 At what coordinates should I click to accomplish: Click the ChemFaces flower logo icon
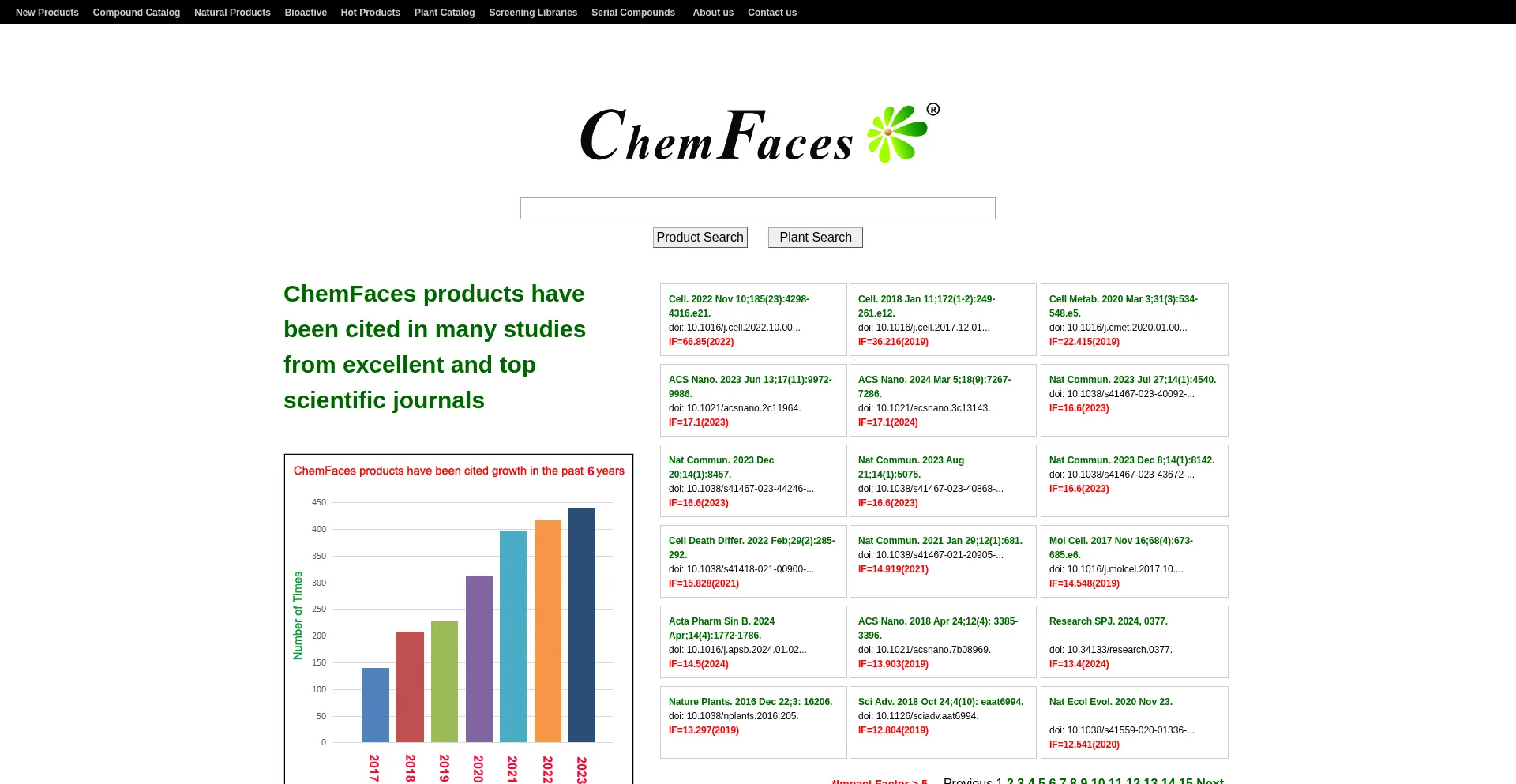[x=895, y=133]
